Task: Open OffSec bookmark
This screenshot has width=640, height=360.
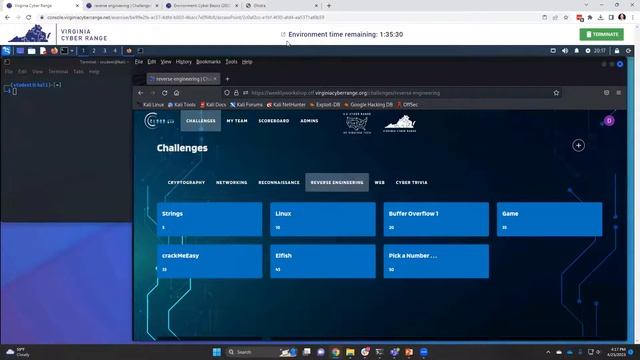Action: (x=407, y=104)
